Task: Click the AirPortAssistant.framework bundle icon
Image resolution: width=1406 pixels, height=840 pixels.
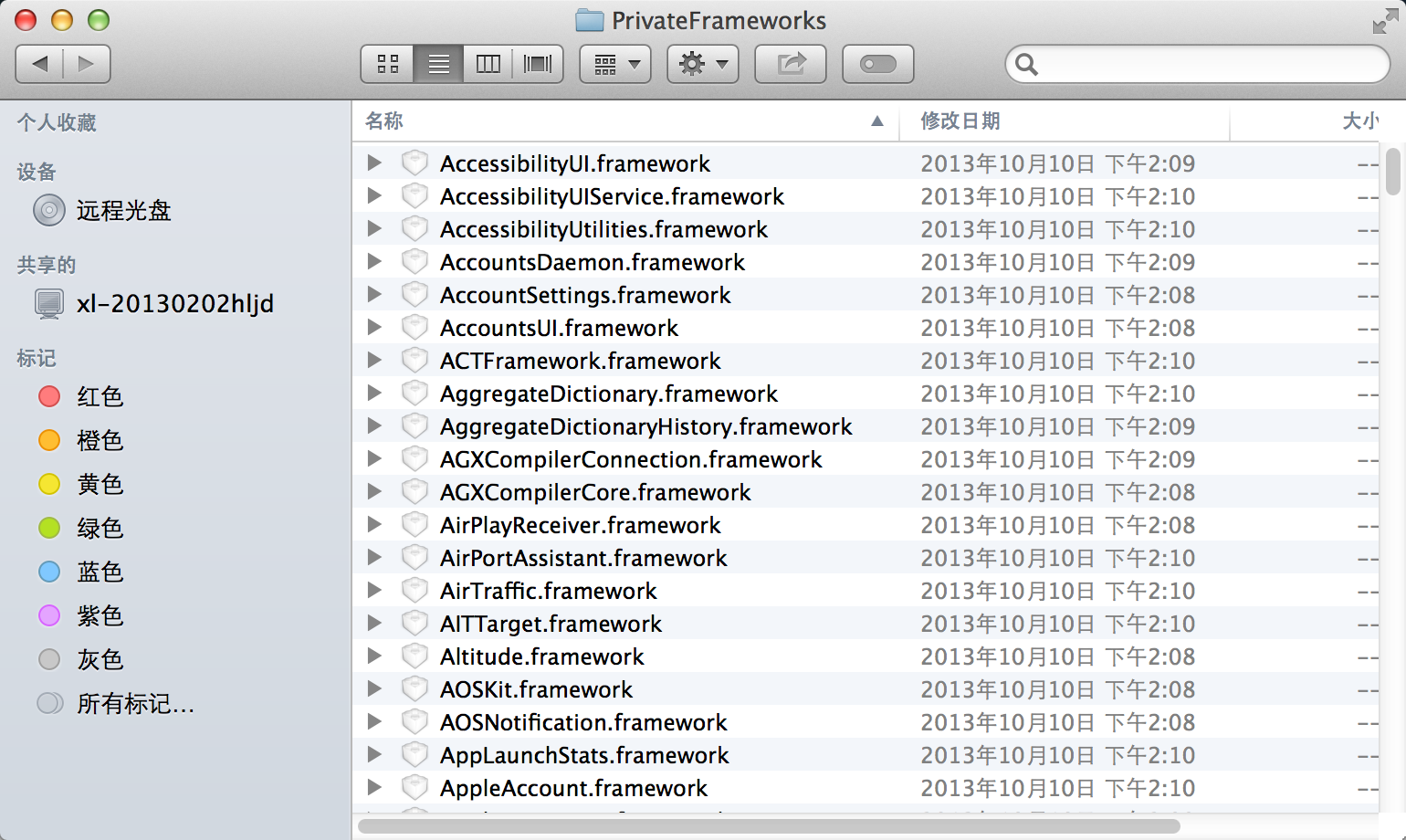Action: [x=414, y=557]
